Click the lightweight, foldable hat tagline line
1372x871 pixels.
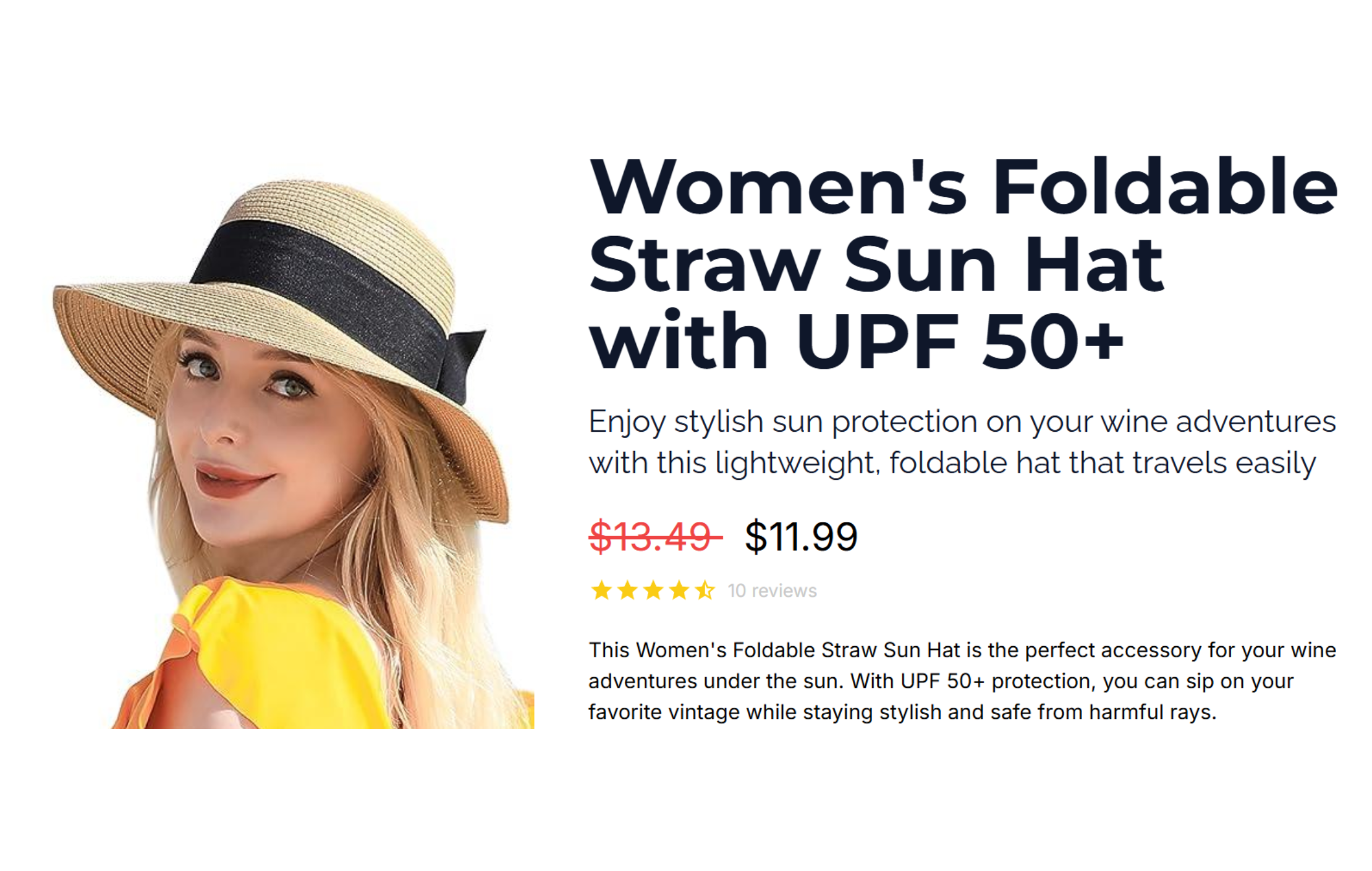pos(952,463)
